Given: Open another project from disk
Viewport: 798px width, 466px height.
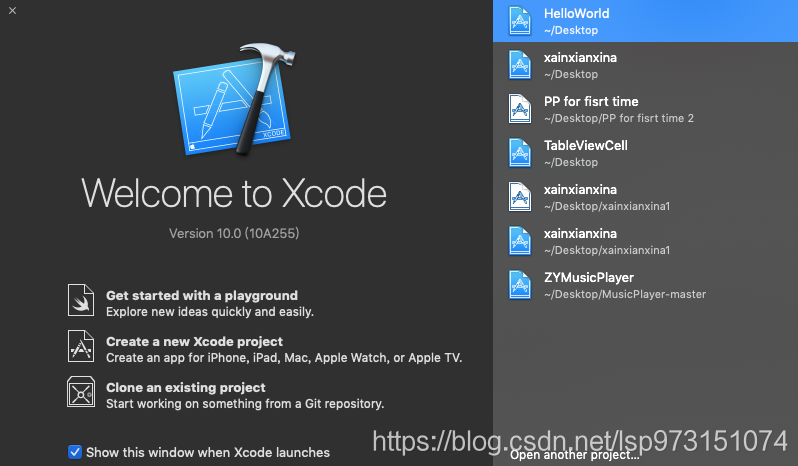Looking at the screenshot, I should pos(575,455).
